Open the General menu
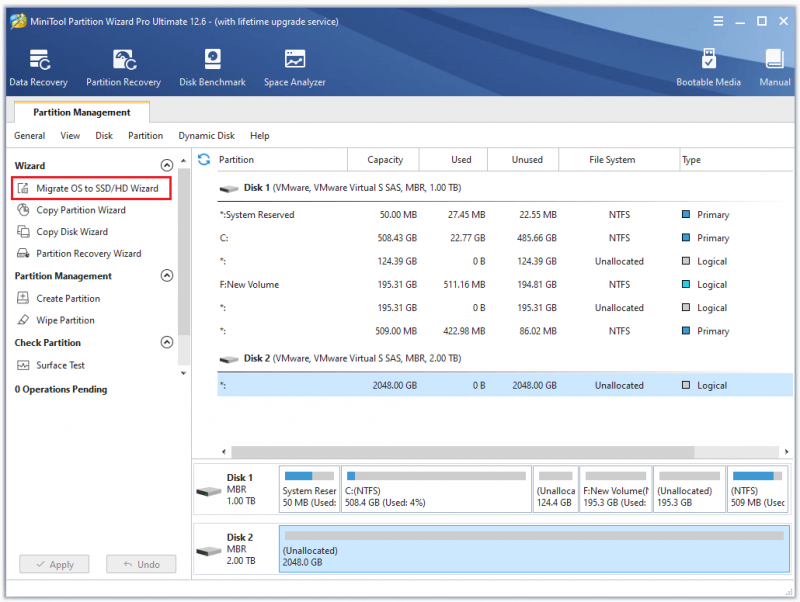 pyautogui.click(x=30, y=136)
